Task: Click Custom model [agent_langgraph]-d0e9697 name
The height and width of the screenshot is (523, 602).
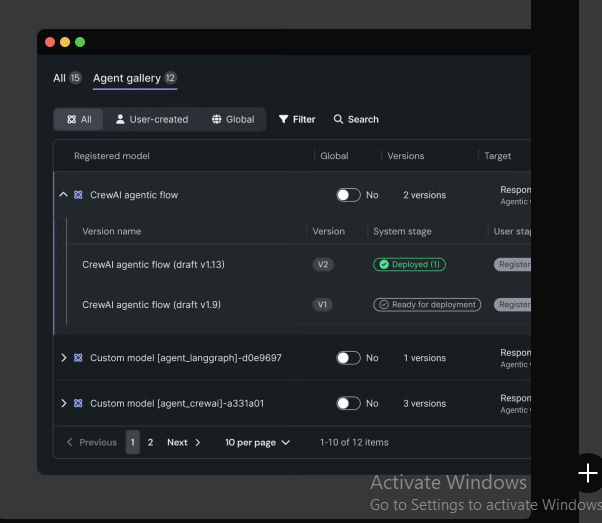Action: pyautogui.click(x=186, y=358)
